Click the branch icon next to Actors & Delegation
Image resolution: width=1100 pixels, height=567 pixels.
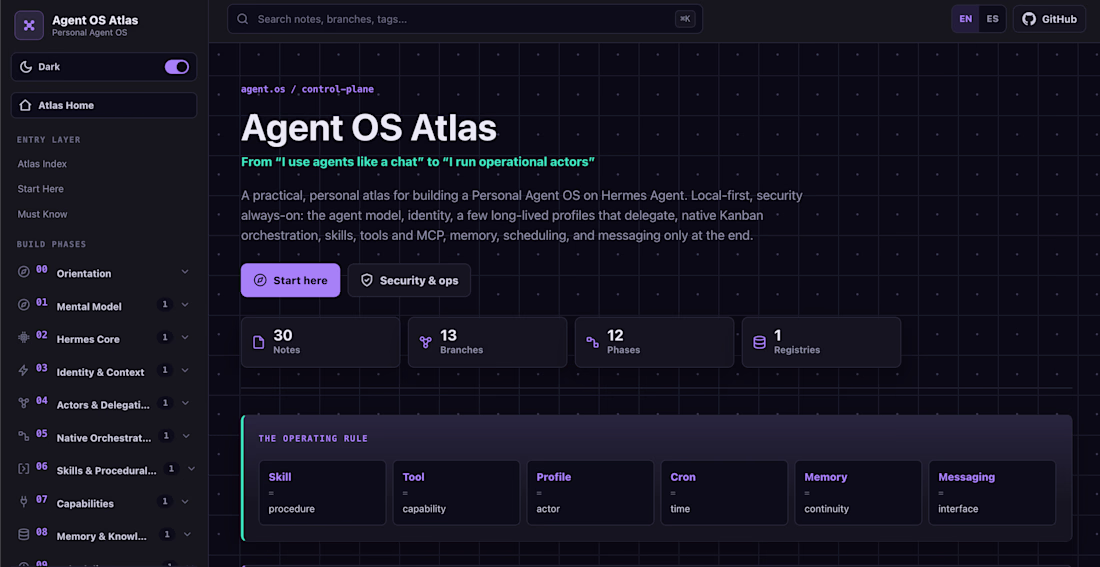tap(24, 403)
